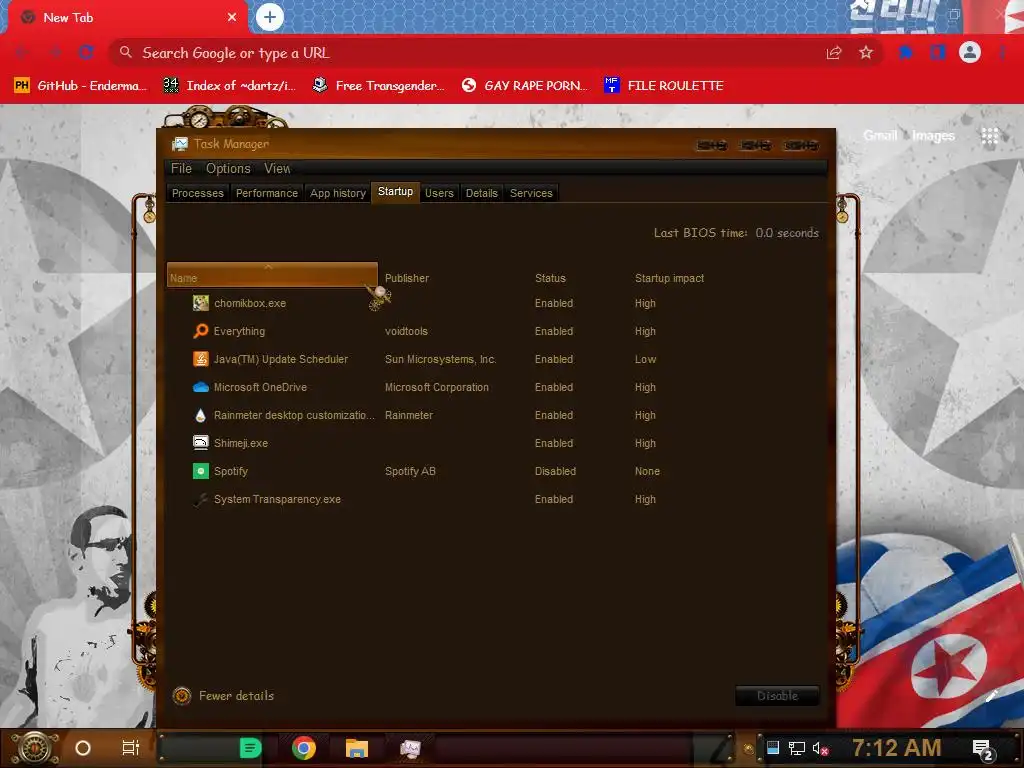Image resolution: width=1024 pixels, height=768 pixels.
Task: Click the Last BIOS time value
Action: (x=787, y=233)
